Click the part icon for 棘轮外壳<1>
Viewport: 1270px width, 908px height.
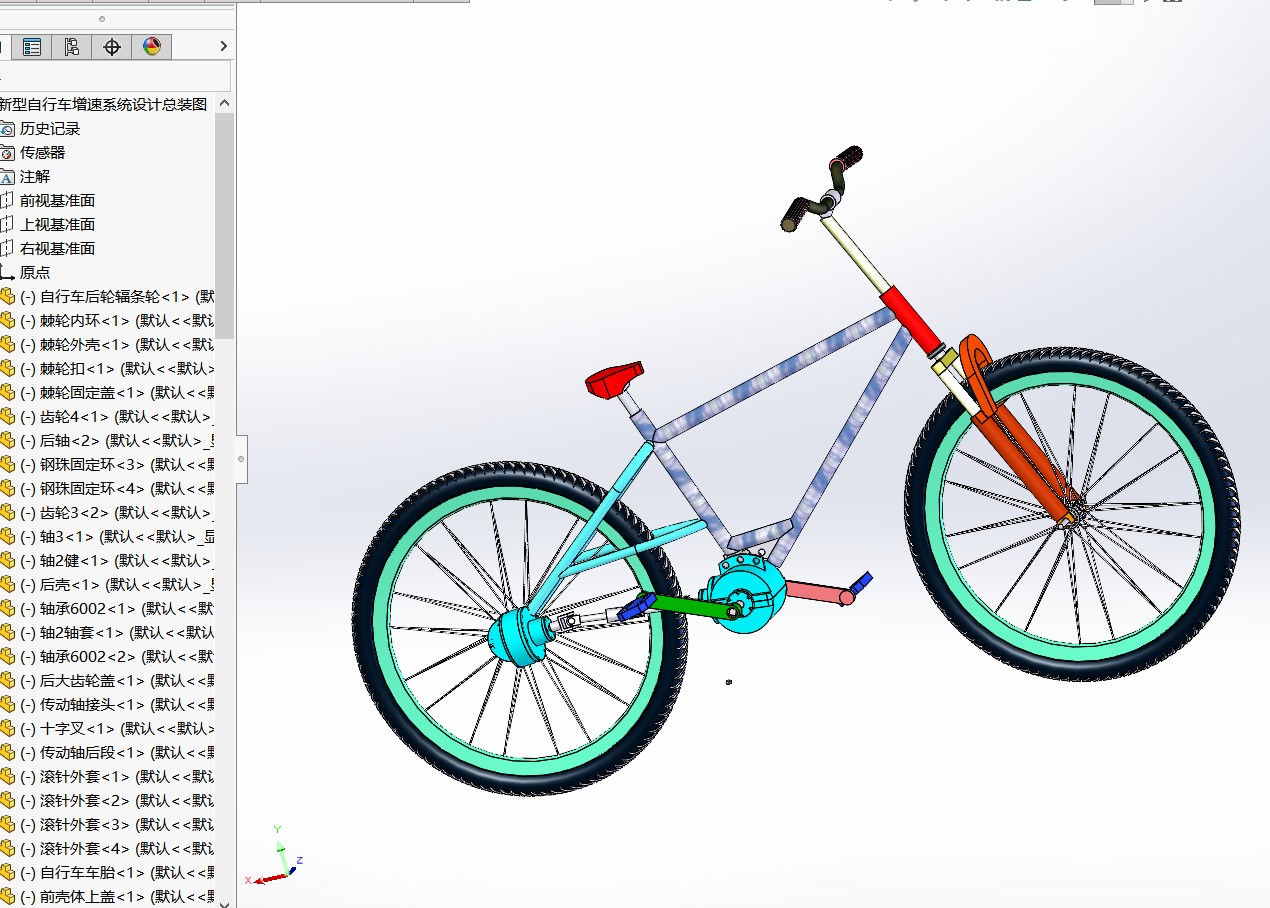7,345
